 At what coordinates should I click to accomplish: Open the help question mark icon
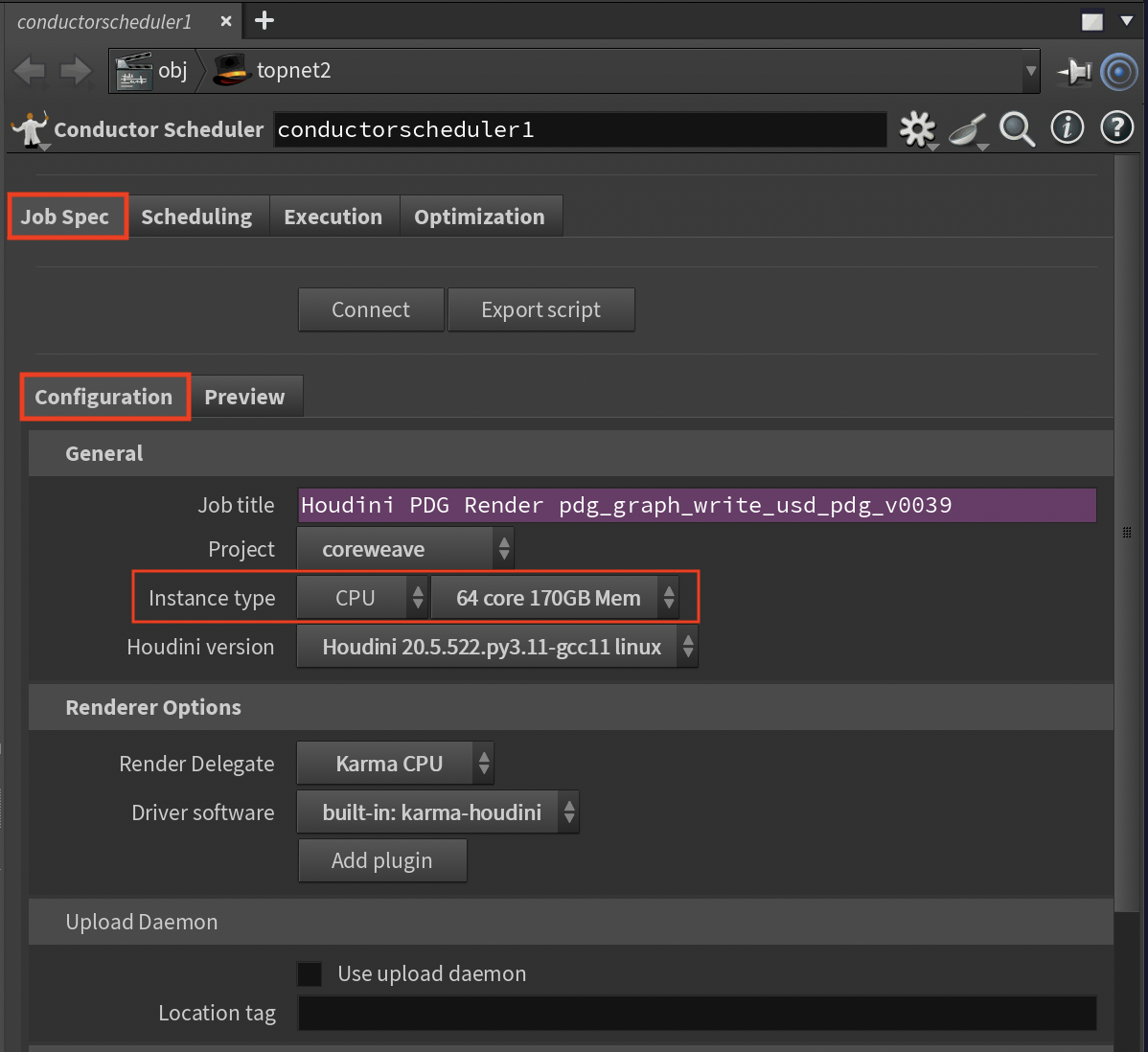1117,128
